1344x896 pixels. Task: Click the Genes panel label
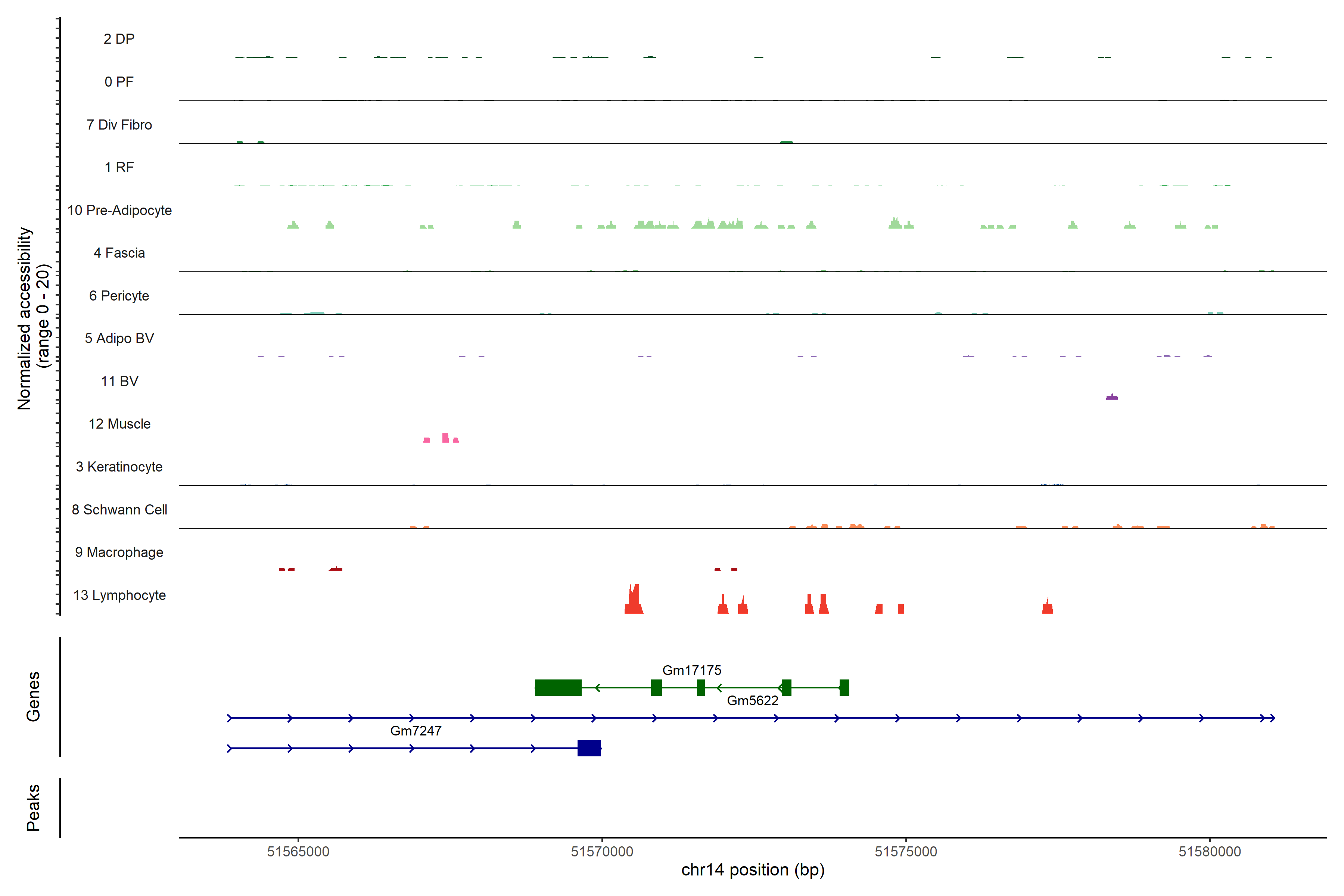coord(33,696)
